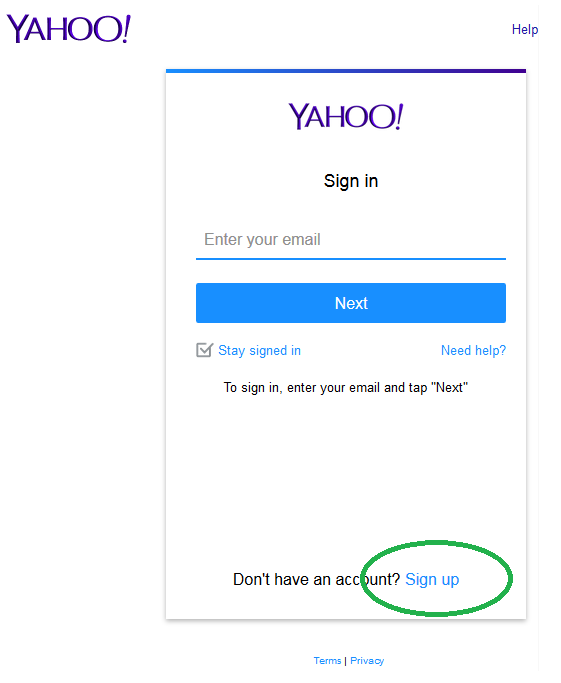Open the Terms link in footer
This screenshot has width=561, height=683.
[328, 661]
